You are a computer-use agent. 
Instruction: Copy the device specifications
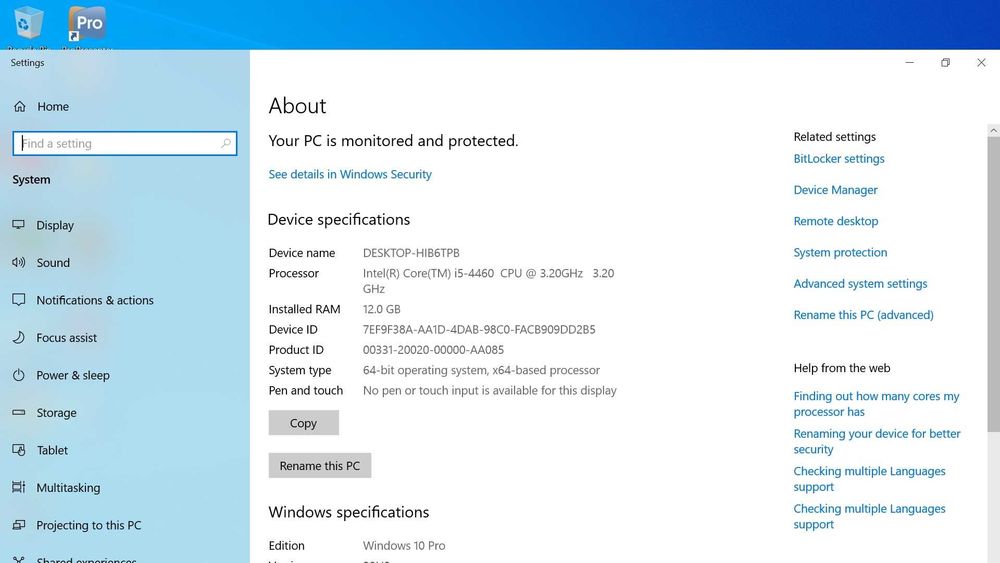pyautogui.click(x=304, y=423)
